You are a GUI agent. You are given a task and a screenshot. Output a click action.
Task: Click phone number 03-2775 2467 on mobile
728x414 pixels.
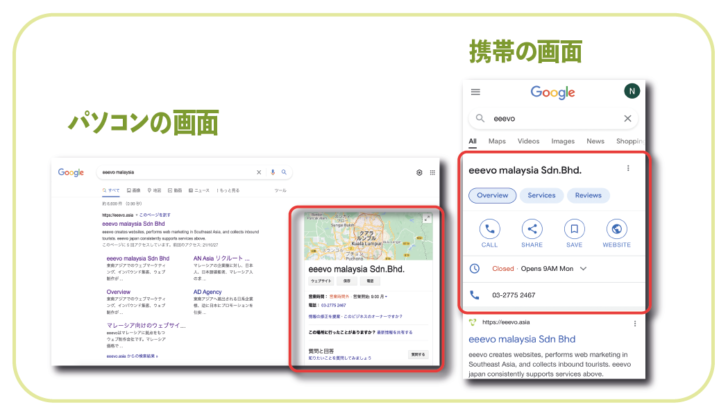(x=515, y=295)
